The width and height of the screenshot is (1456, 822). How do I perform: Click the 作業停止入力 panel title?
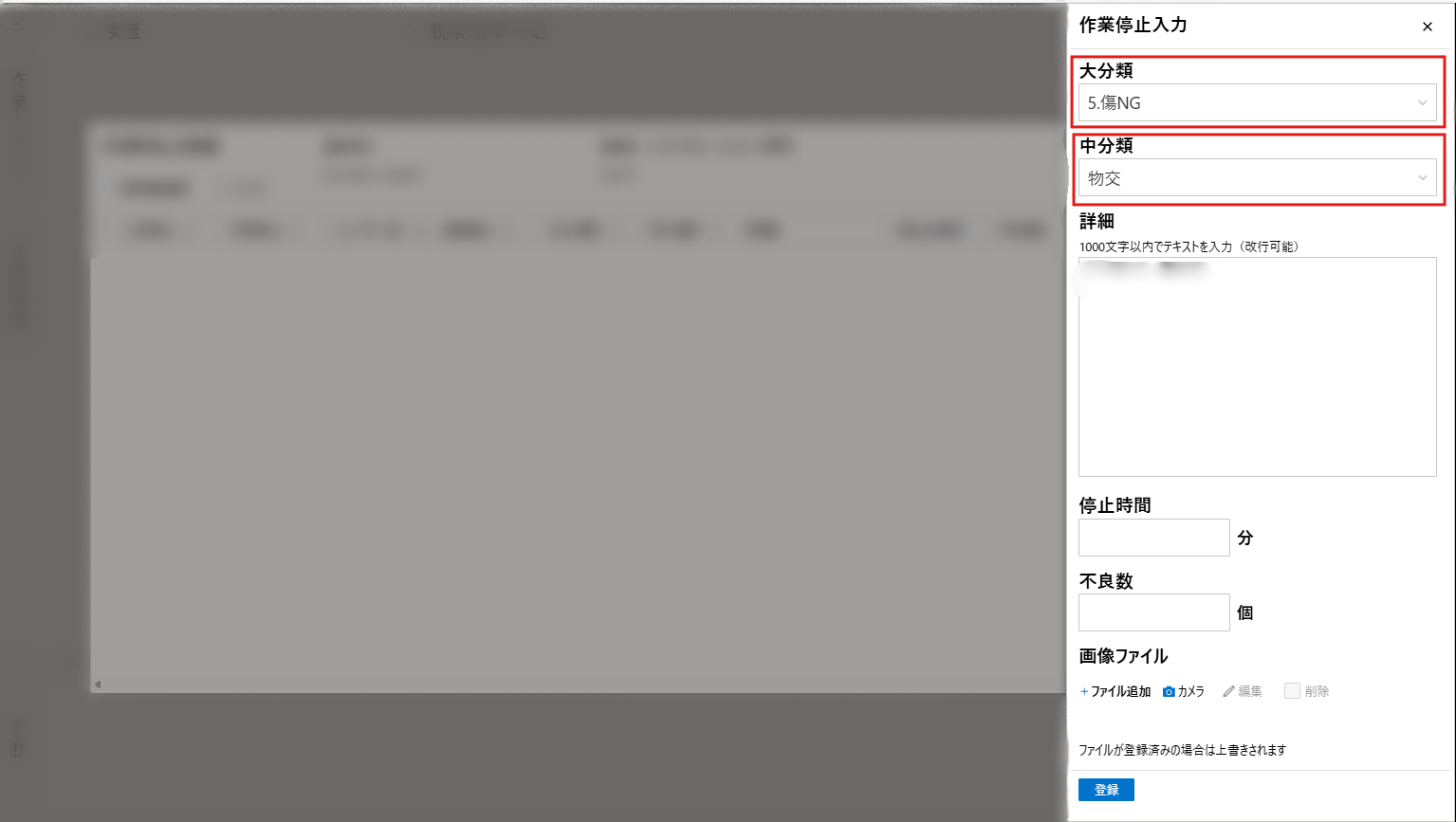tap(1133, 26)
